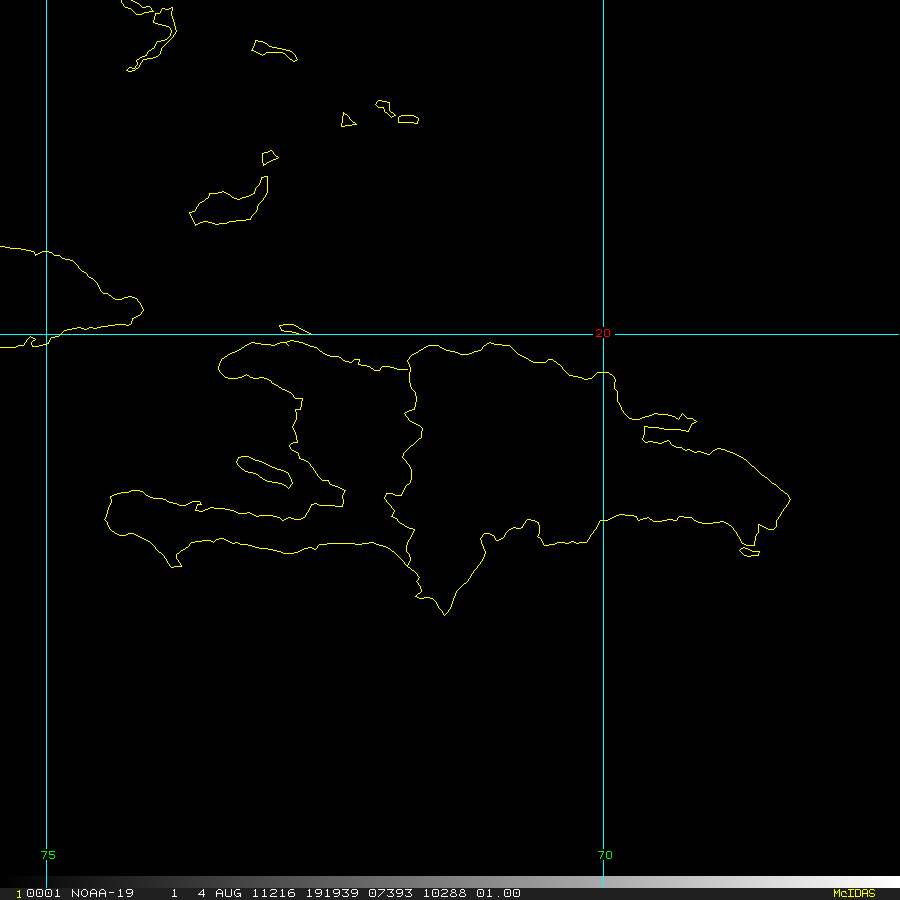Click the 11216 Julian day value
The image size is (900, 900).
(x=274, y=894)
